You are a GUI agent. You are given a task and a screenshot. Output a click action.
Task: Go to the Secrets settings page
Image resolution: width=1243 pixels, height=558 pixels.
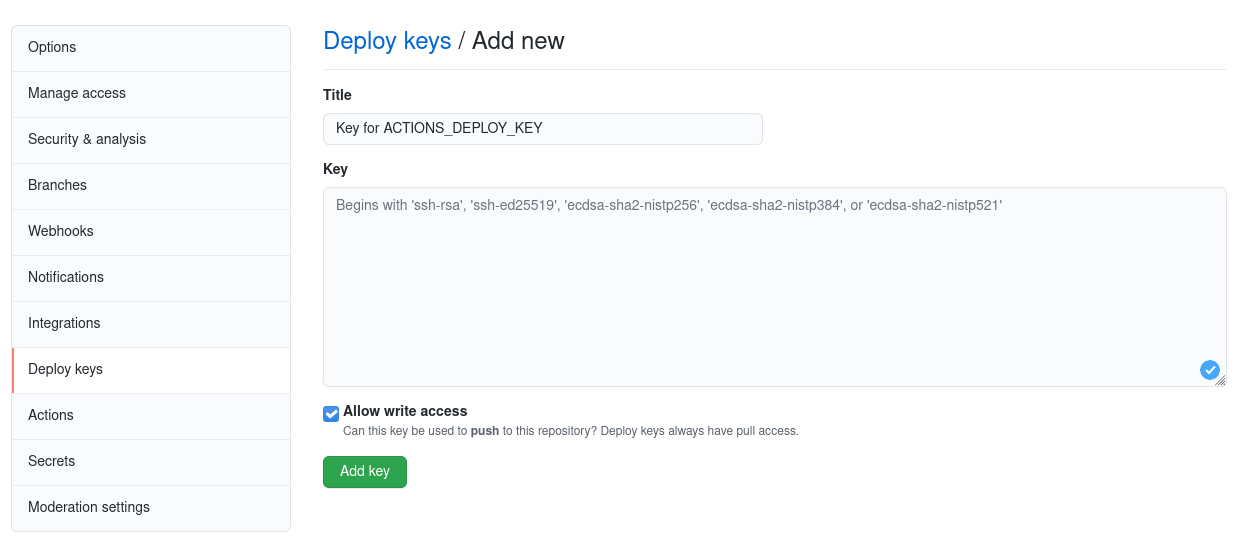click(151, 462)
